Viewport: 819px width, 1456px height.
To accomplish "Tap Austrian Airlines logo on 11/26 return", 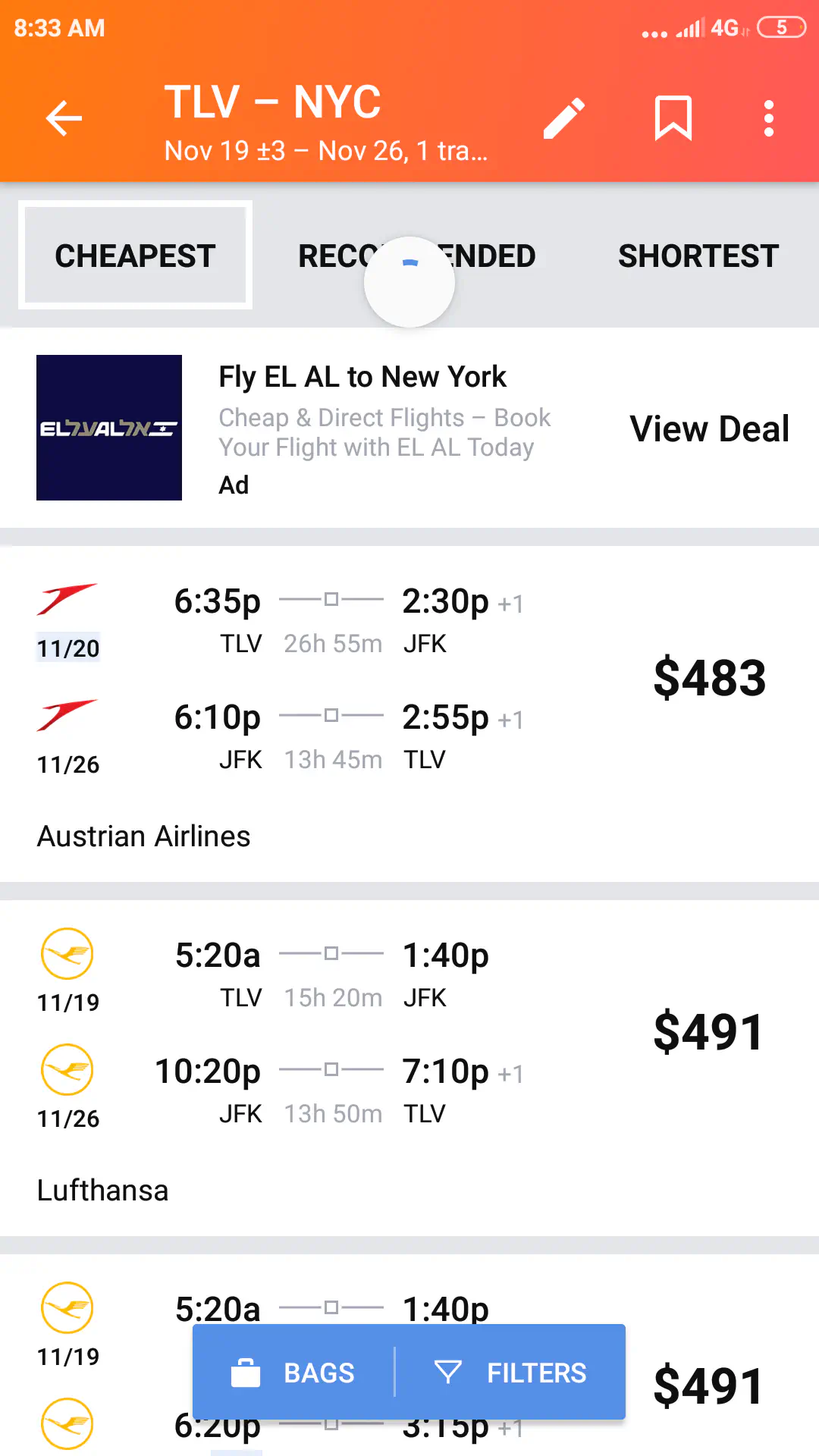I will point(67,715).
